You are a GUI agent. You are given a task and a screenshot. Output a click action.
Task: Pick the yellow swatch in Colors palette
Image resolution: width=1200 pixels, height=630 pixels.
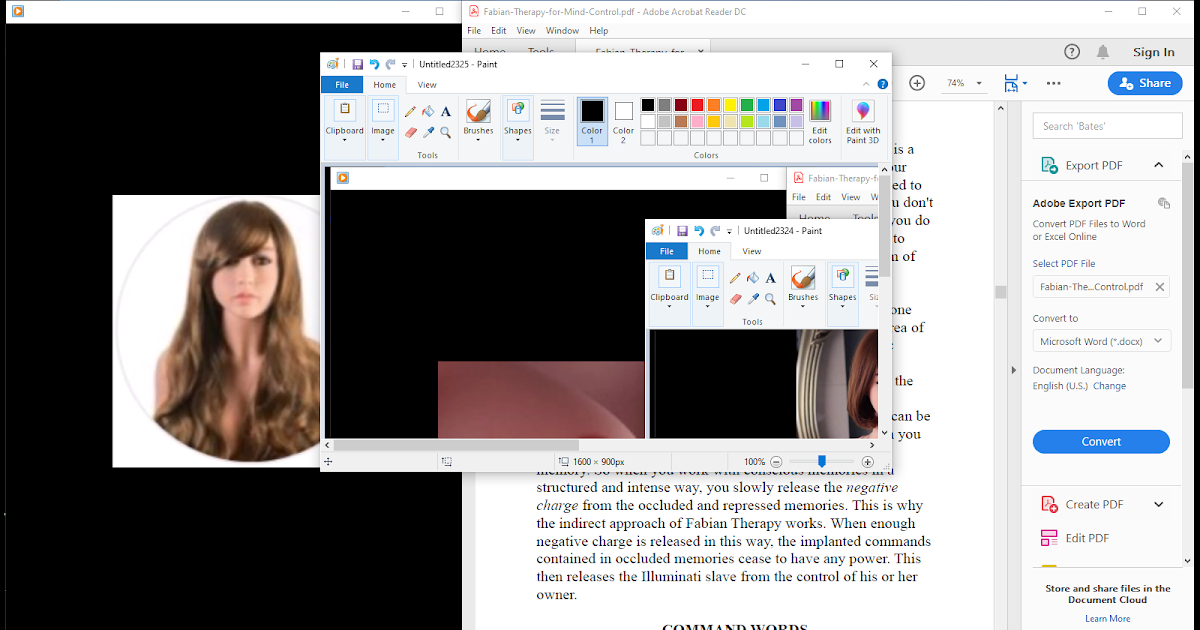click(730, 105)
